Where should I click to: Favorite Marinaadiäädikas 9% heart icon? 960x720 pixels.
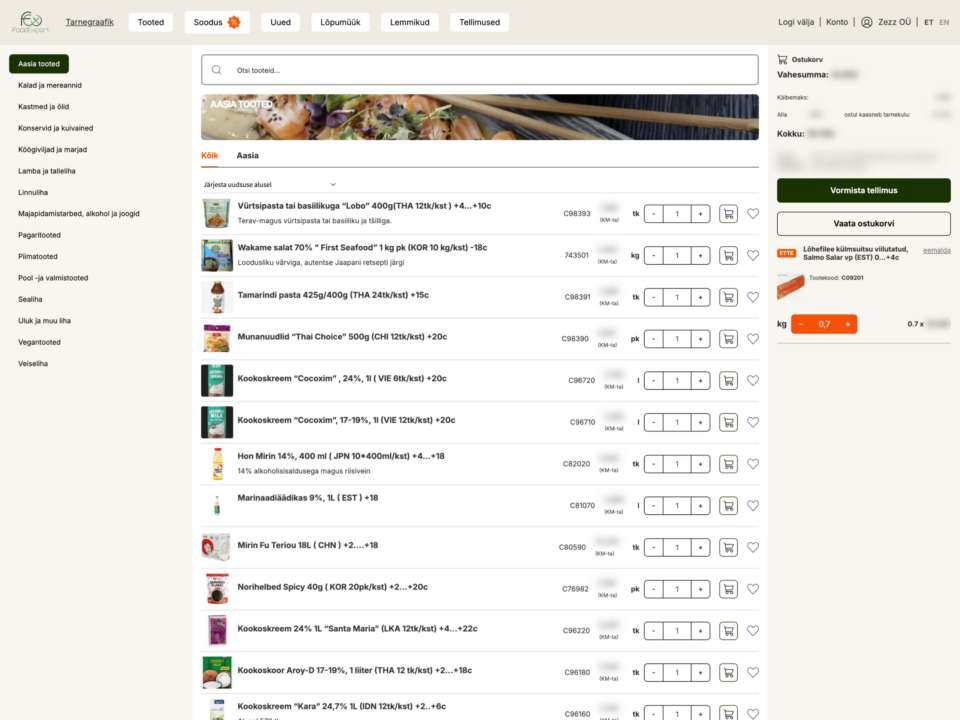click(x=753, y=506)
